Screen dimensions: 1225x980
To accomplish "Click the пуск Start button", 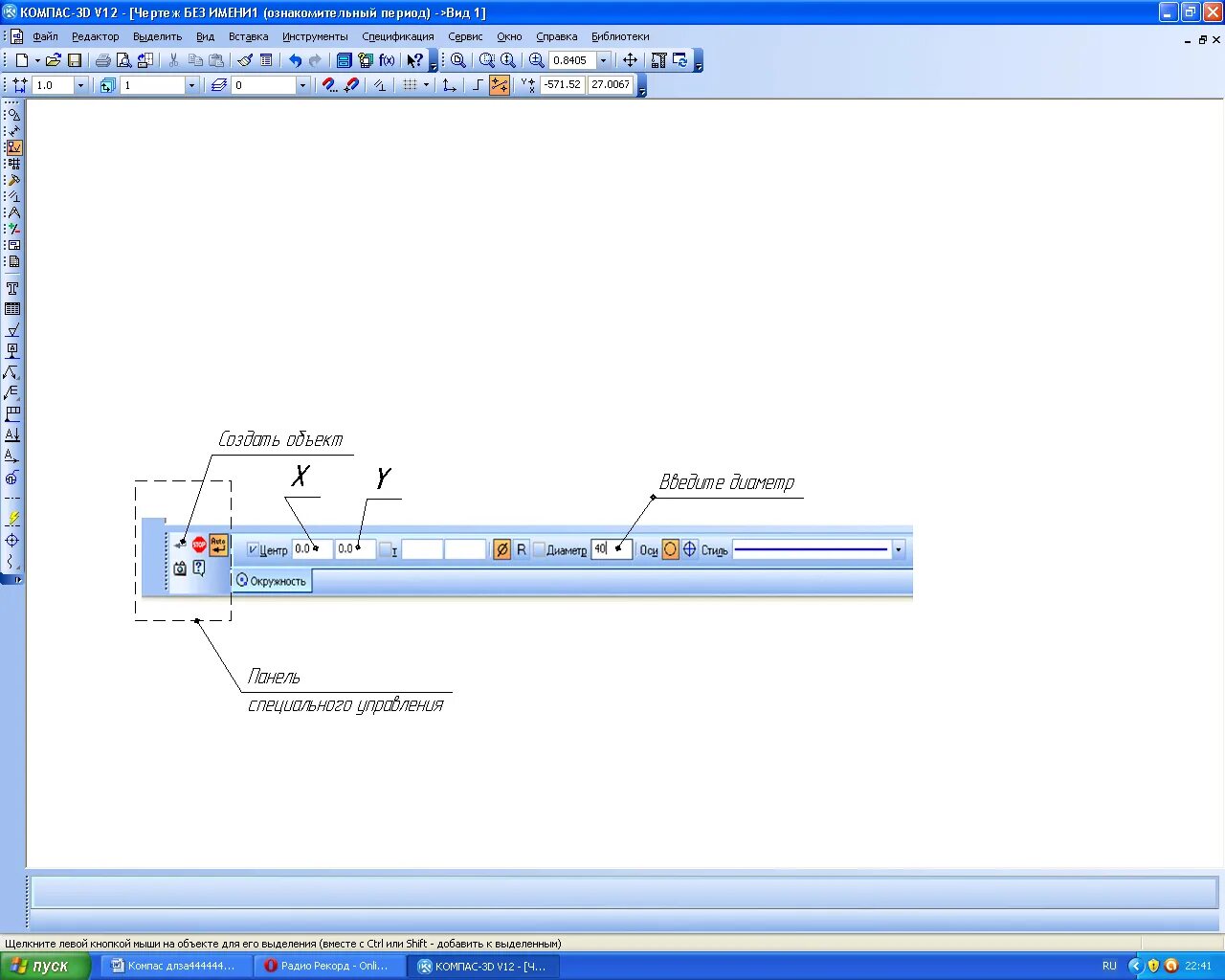I will coord(45,966).
